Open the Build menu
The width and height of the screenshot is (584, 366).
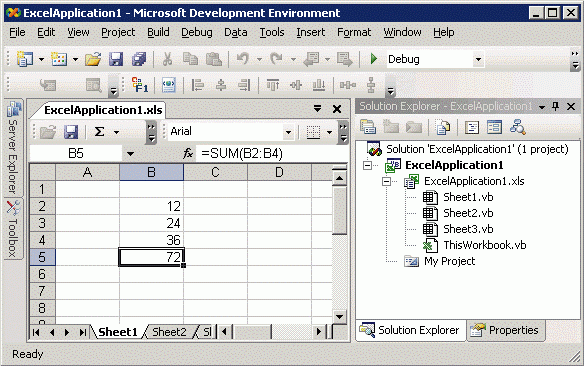[158, 32]
